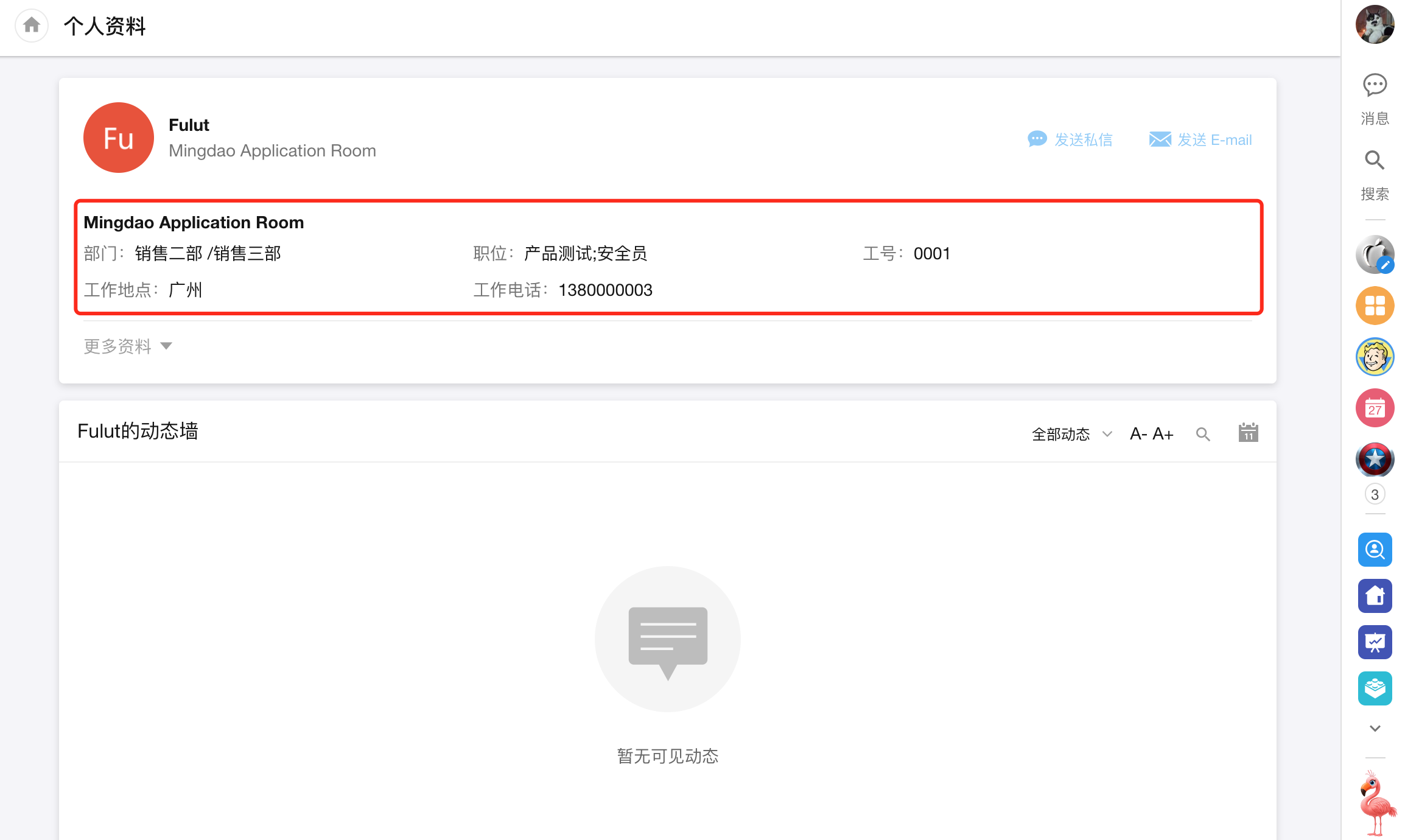Open the Captain America shield avatar chat
This screenshot has width=1405, height=840.
[1375, 459]
